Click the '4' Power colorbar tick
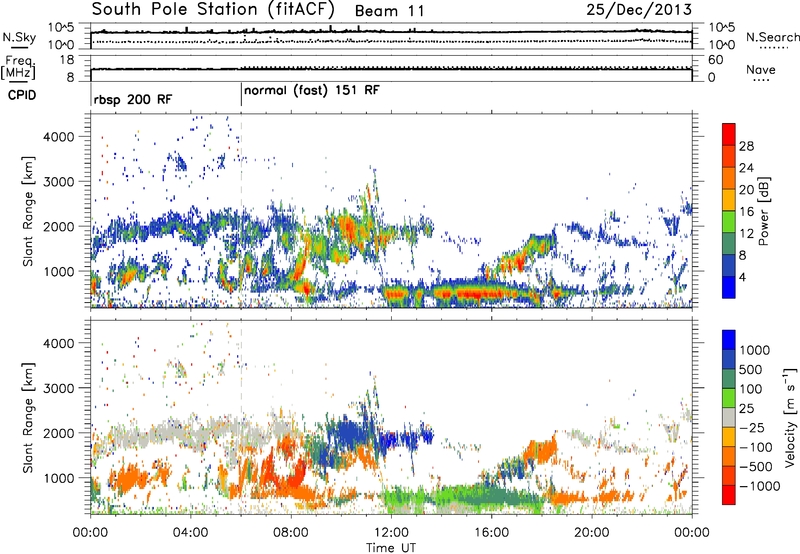 click(x=743, y=278)
